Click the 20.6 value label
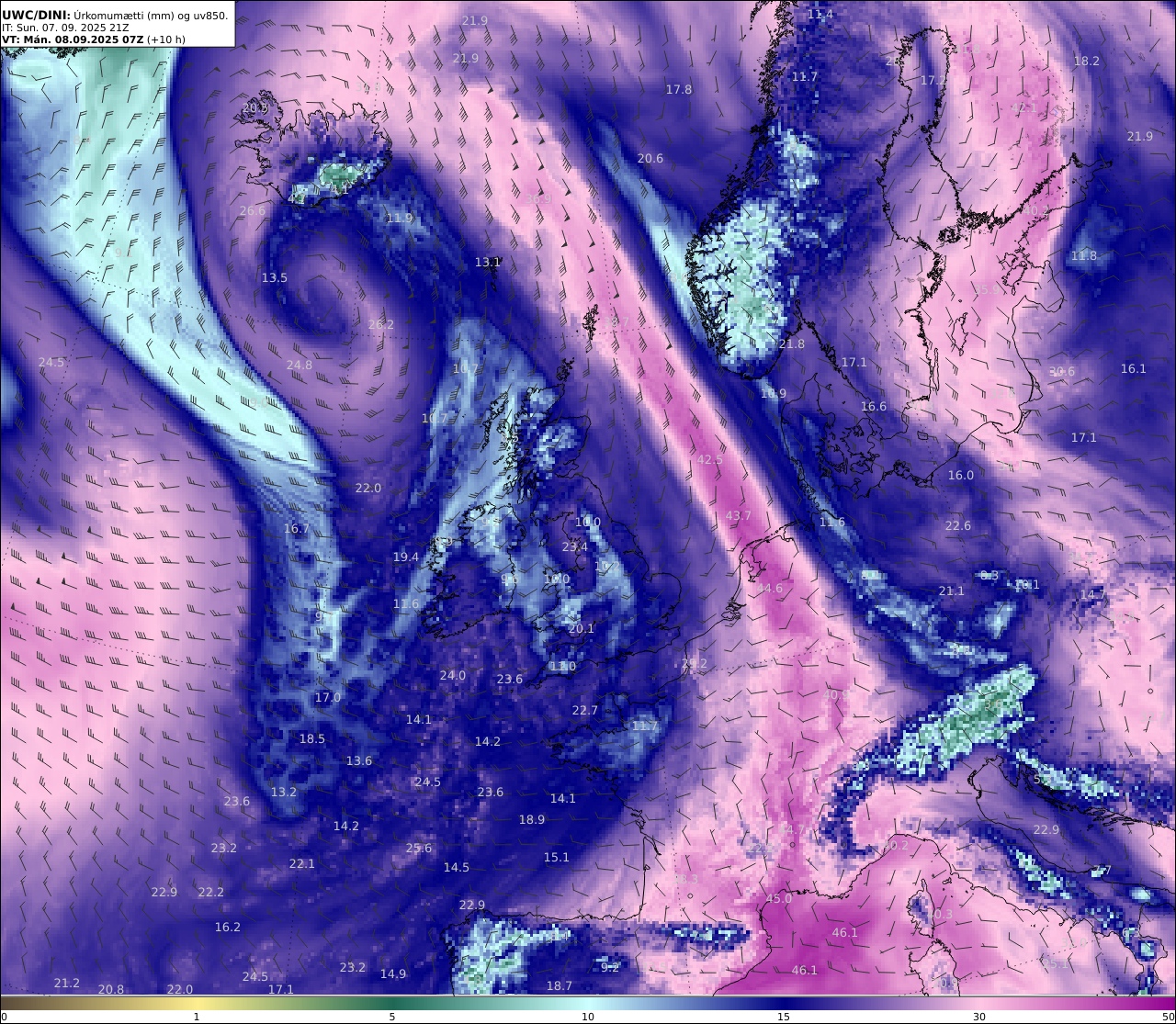This screenshot has width=1176, height=1024. click(x=650, y=158)
